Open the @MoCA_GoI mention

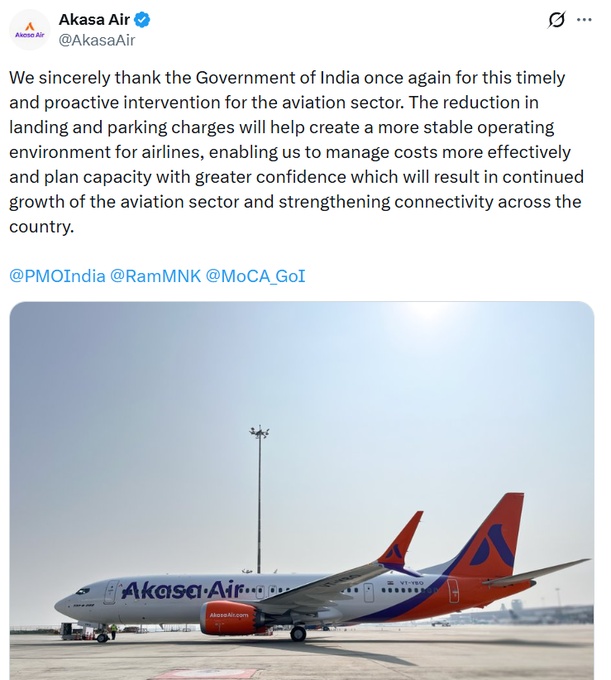point(255,275)
